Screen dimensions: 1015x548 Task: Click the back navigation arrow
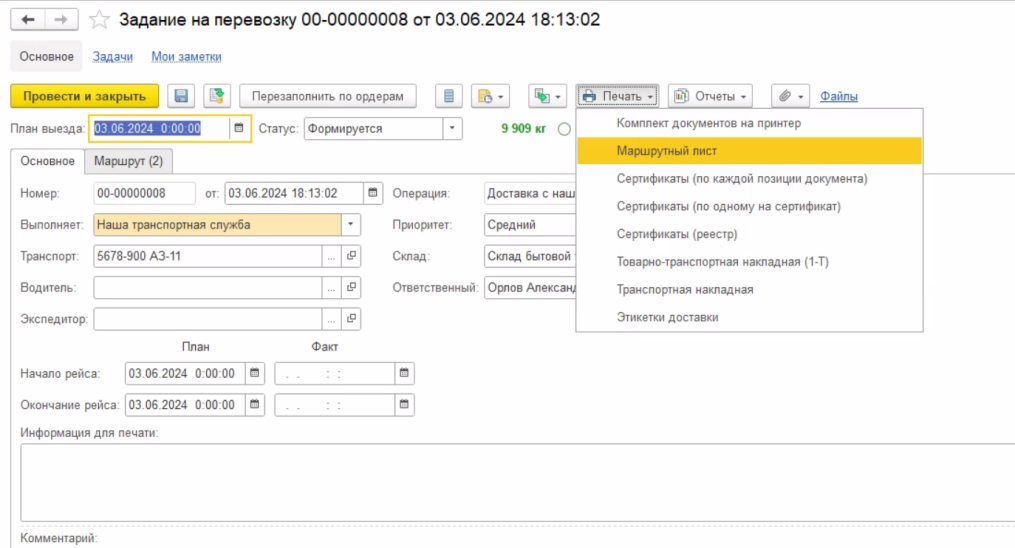(x=27, y=20)
